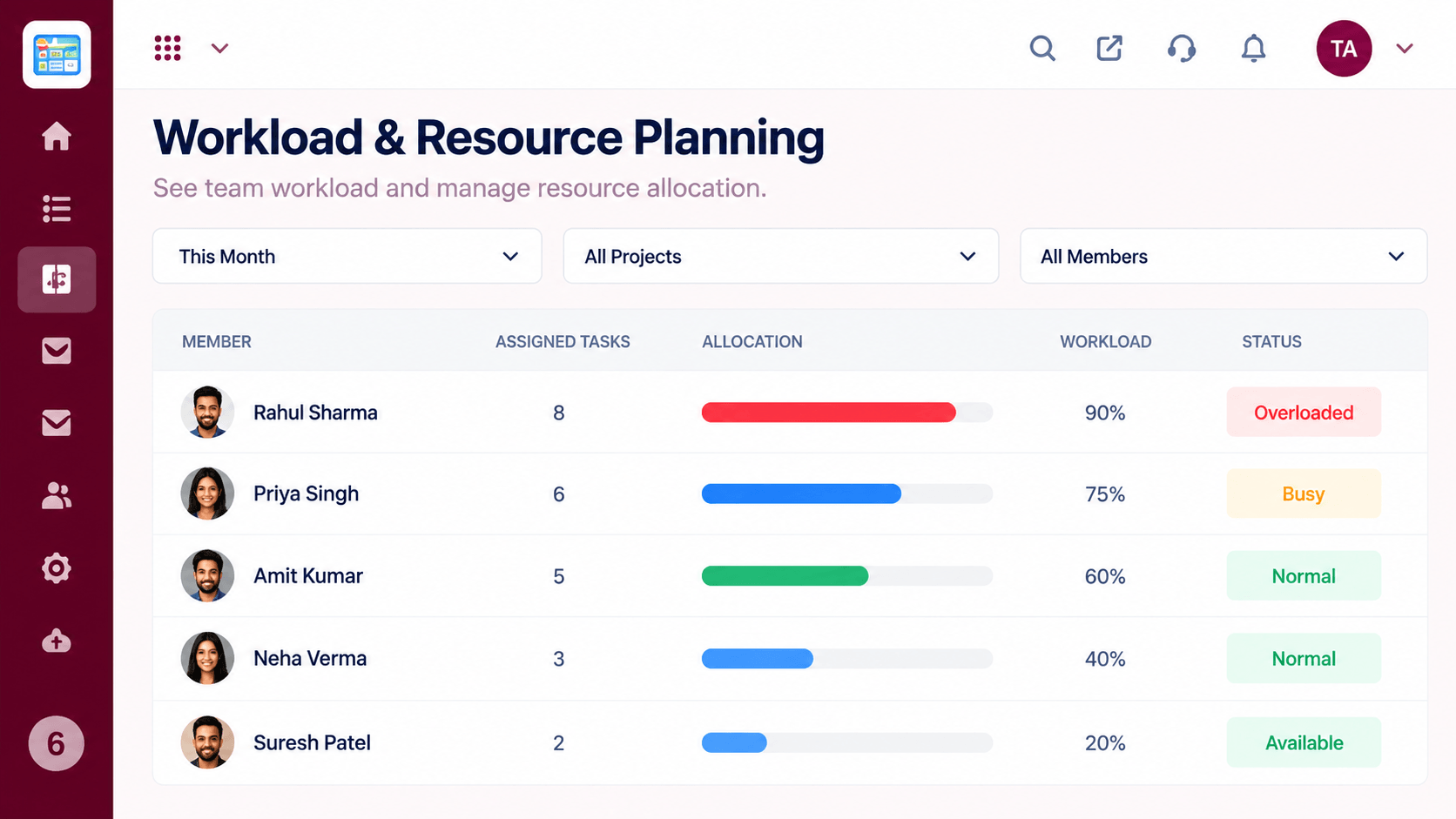Click Priya Singh's assigned tasks count 6

tap(559, 494)
